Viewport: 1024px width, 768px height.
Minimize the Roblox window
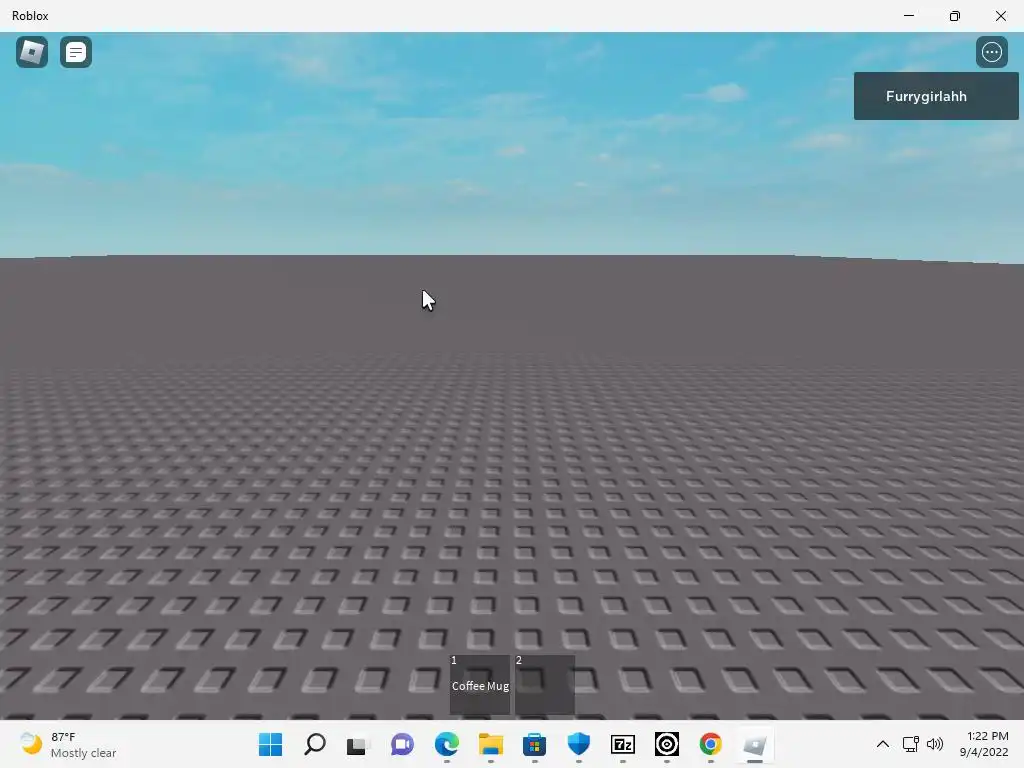point(908,16)
